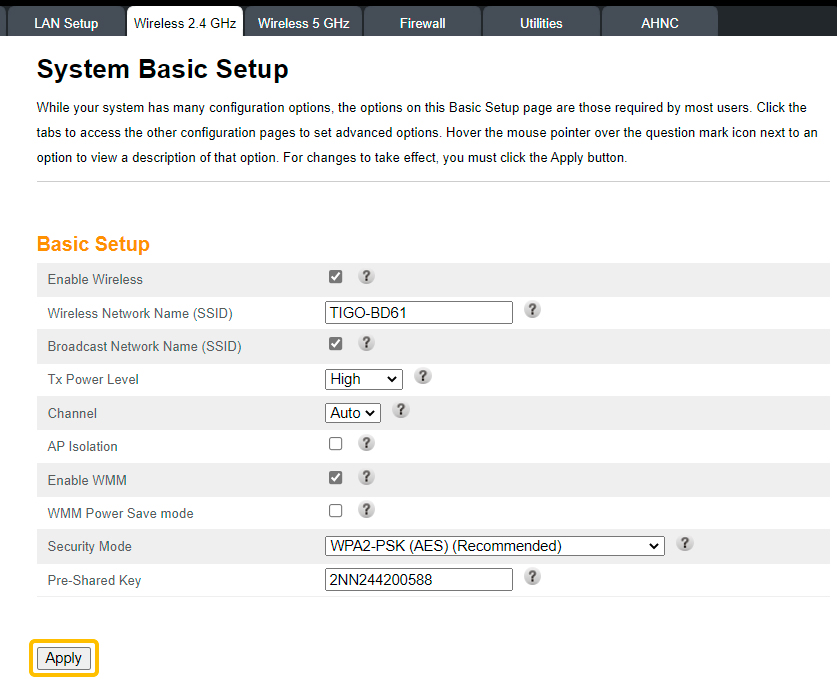837x679 pixels.
Task: Enable the AP Isolation checkbox
Action: (335, 444)
